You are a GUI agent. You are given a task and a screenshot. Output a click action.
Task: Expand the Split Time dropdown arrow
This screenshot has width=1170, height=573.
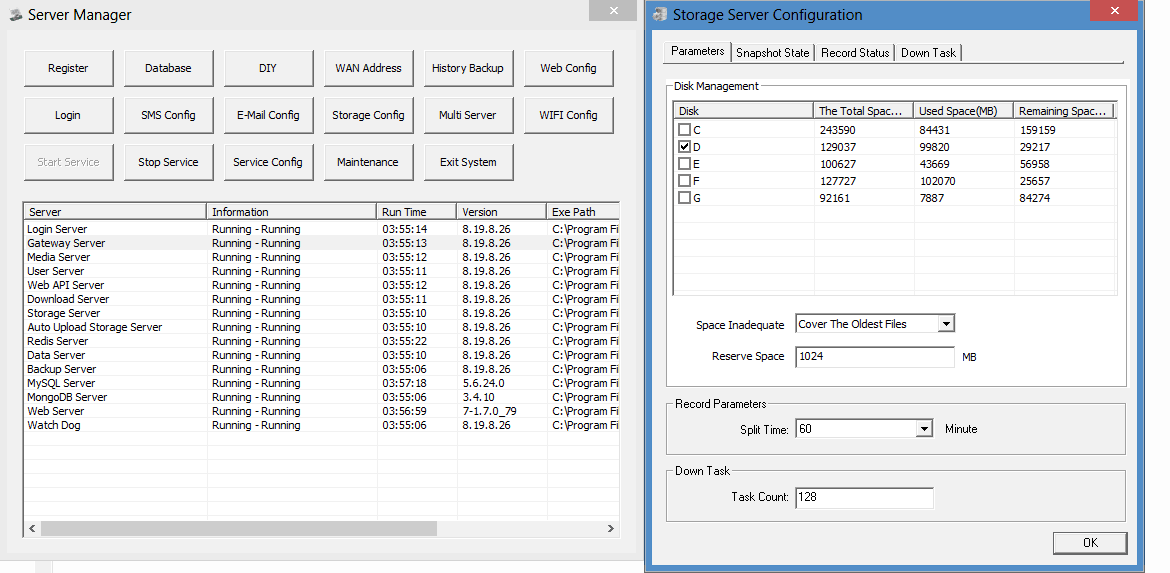pyautogui.click(x=925, y=429)
